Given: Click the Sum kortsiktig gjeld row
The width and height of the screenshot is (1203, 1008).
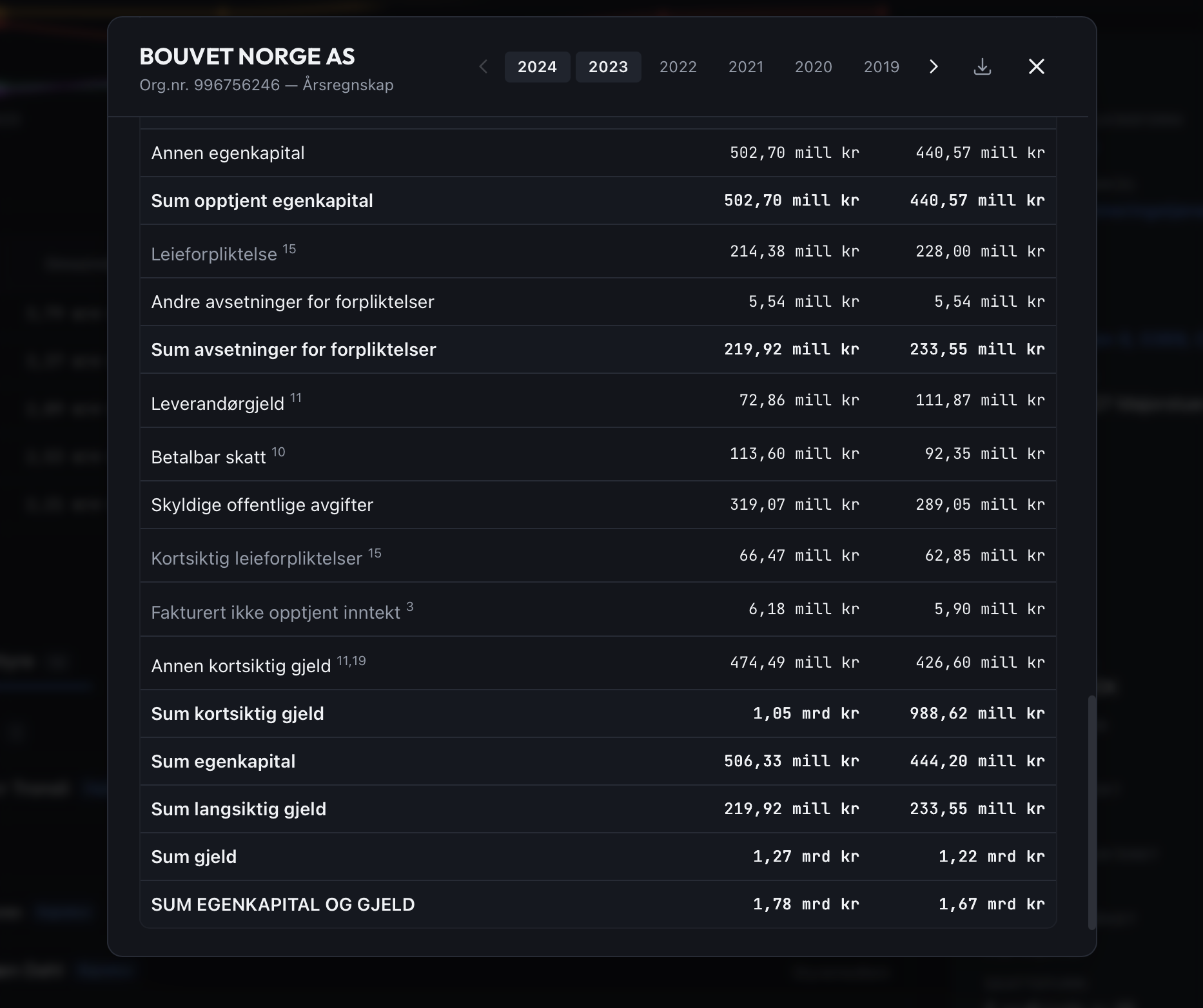Looking at the screenshot, I should click(x=598, y=713).
